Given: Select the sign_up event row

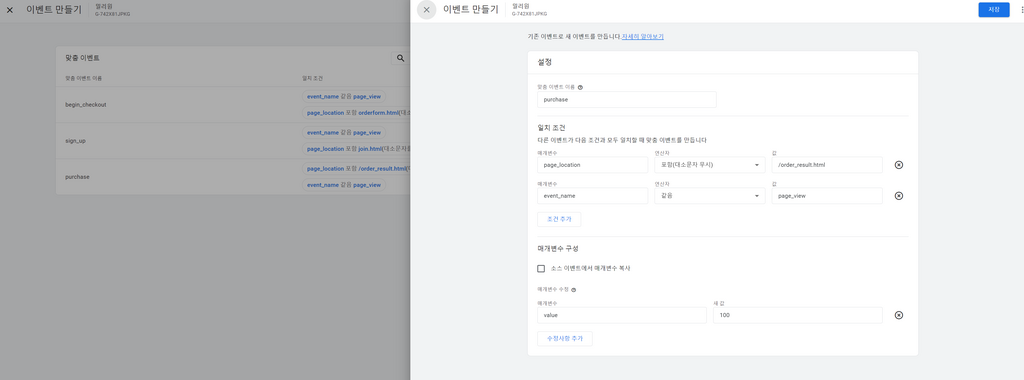Looking at the screenshot, I should click(x=233, y=140).
